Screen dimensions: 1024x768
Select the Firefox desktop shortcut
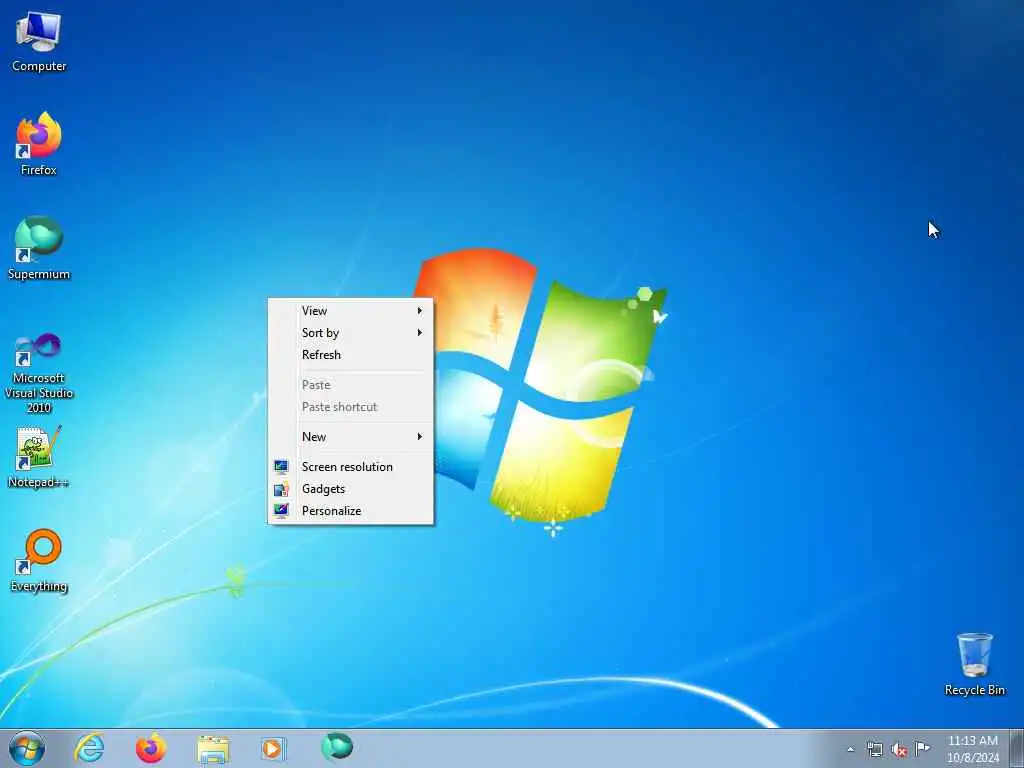[39, 144]
